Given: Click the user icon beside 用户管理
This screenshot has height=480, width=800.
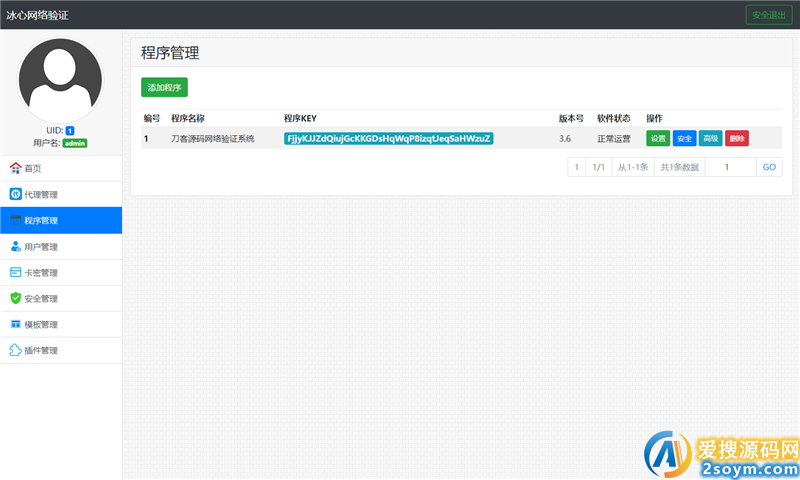Looking at the screenshot, I should pyautogui.click(x=15, y=246).
